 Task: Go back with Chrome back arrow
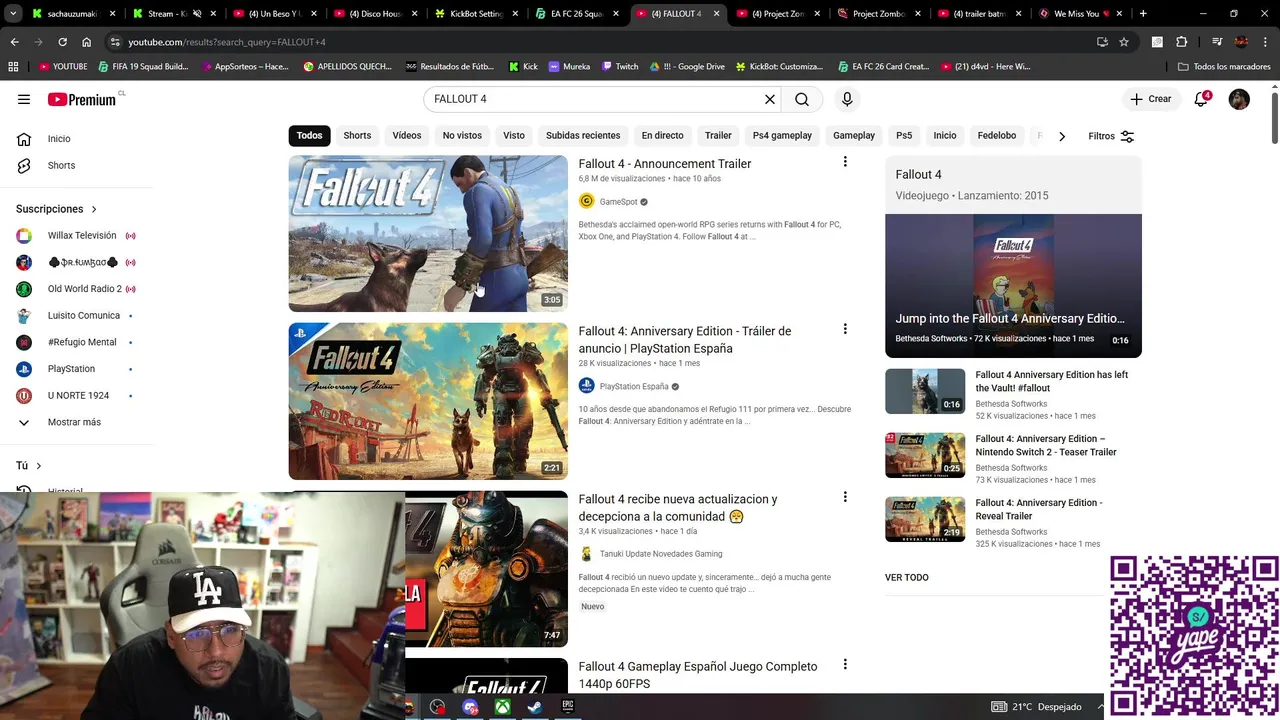[14, 42]
